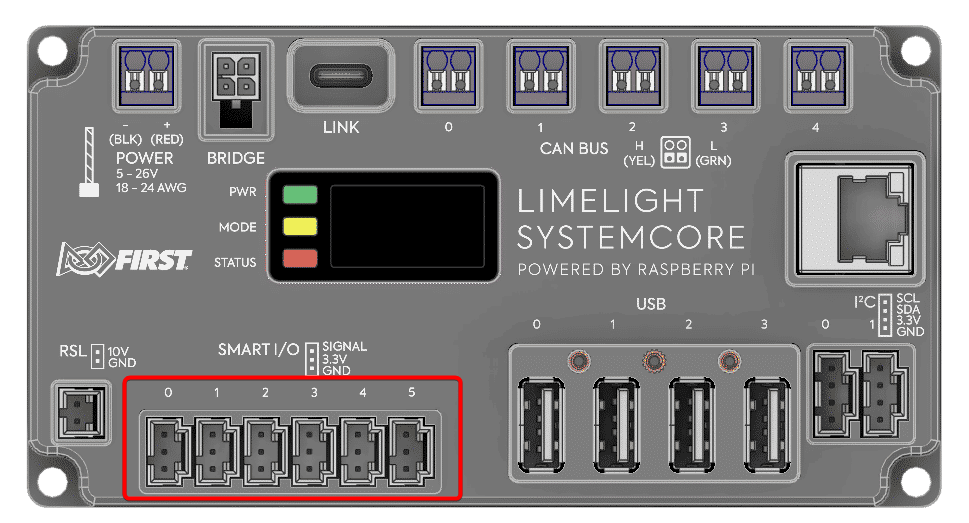Click the Ethernet RJ45 port

tap(855, 219)
